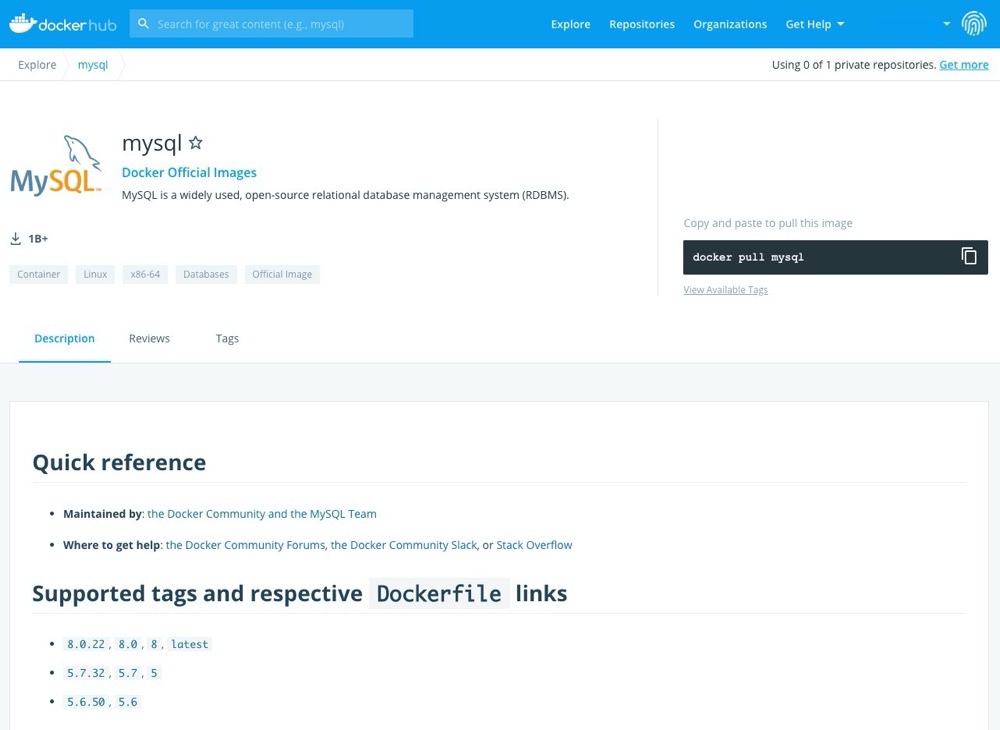The width and height of the screenshot is (1000, 730).
Task: Click the Official Image tag chip
Action: point(282,274)
